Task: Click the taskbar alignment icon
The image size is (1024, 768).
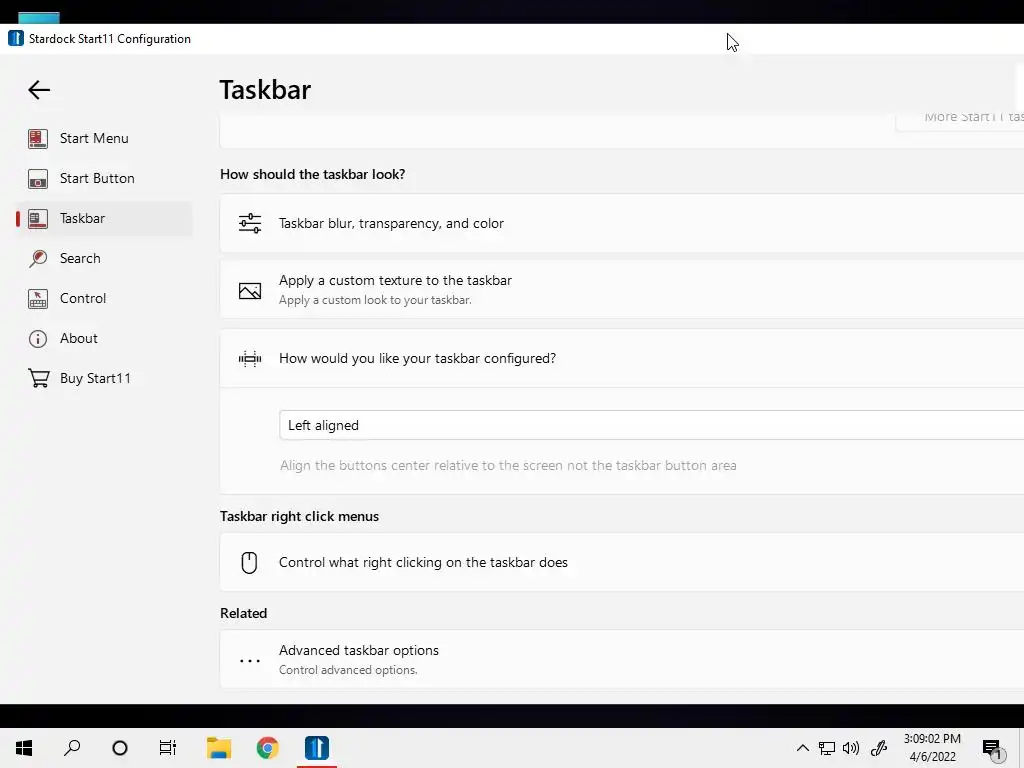Action: 249,359
